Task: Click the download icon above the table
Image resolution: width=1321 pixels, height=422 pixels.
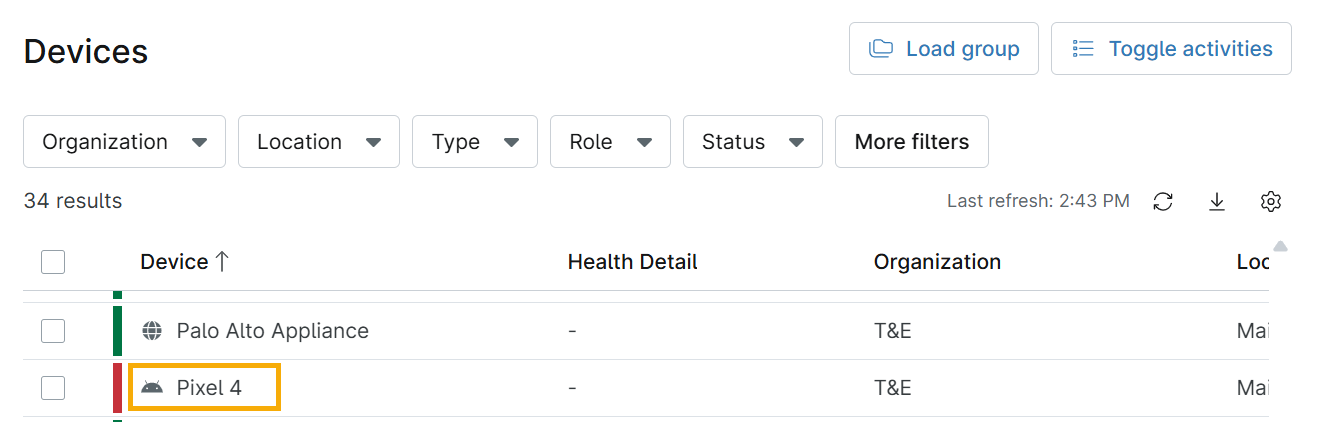Action: 1217,202
